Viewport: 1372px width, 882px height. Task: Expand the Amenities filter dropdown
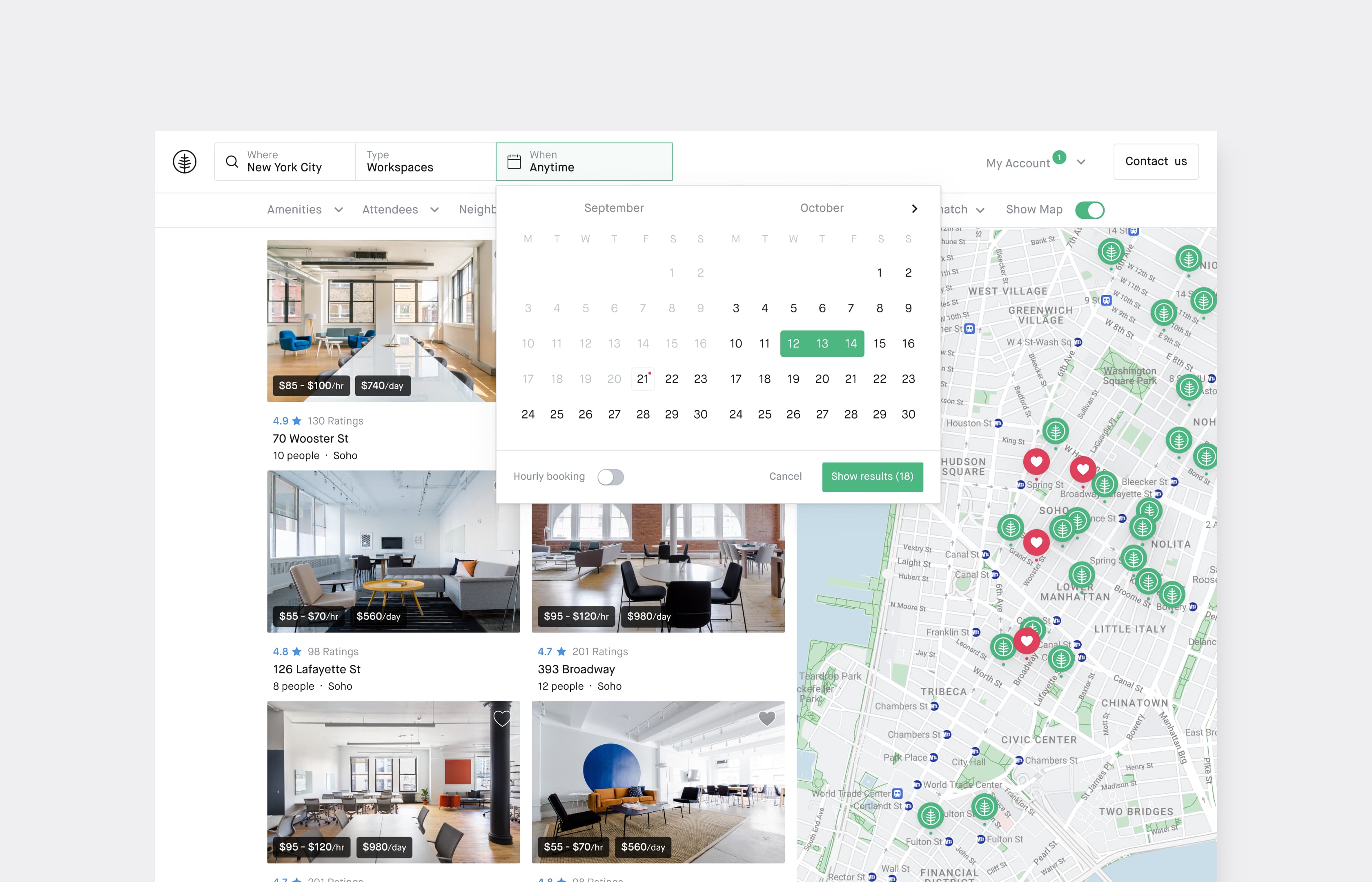305,209
